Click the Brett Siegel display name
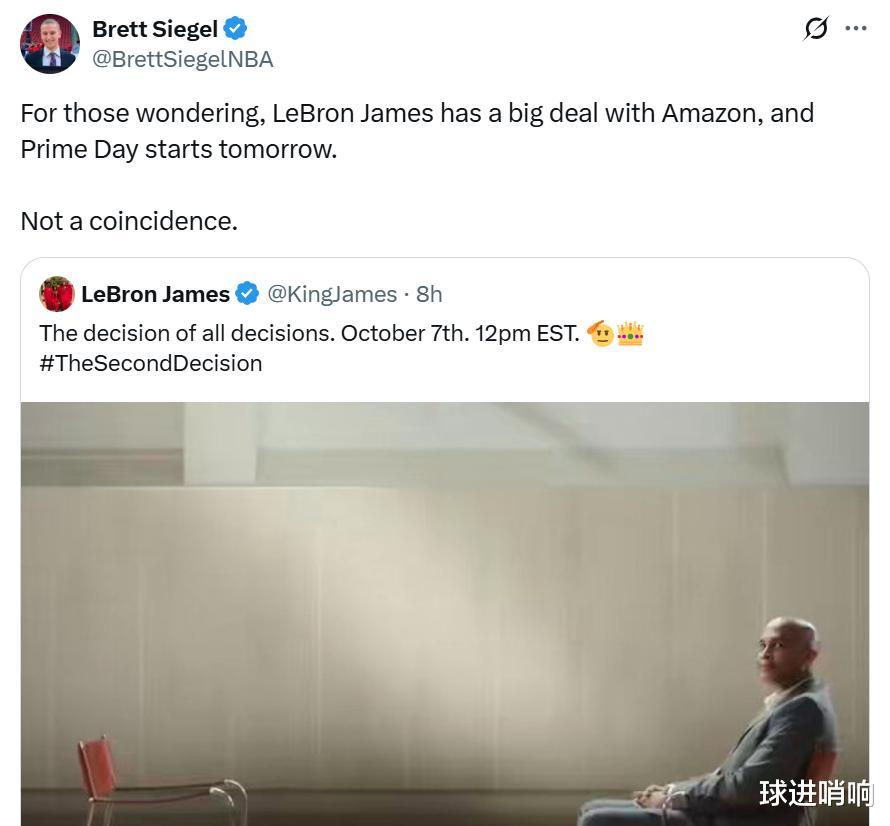The width and height of the screenshot is (890, 826). (154, 29)
